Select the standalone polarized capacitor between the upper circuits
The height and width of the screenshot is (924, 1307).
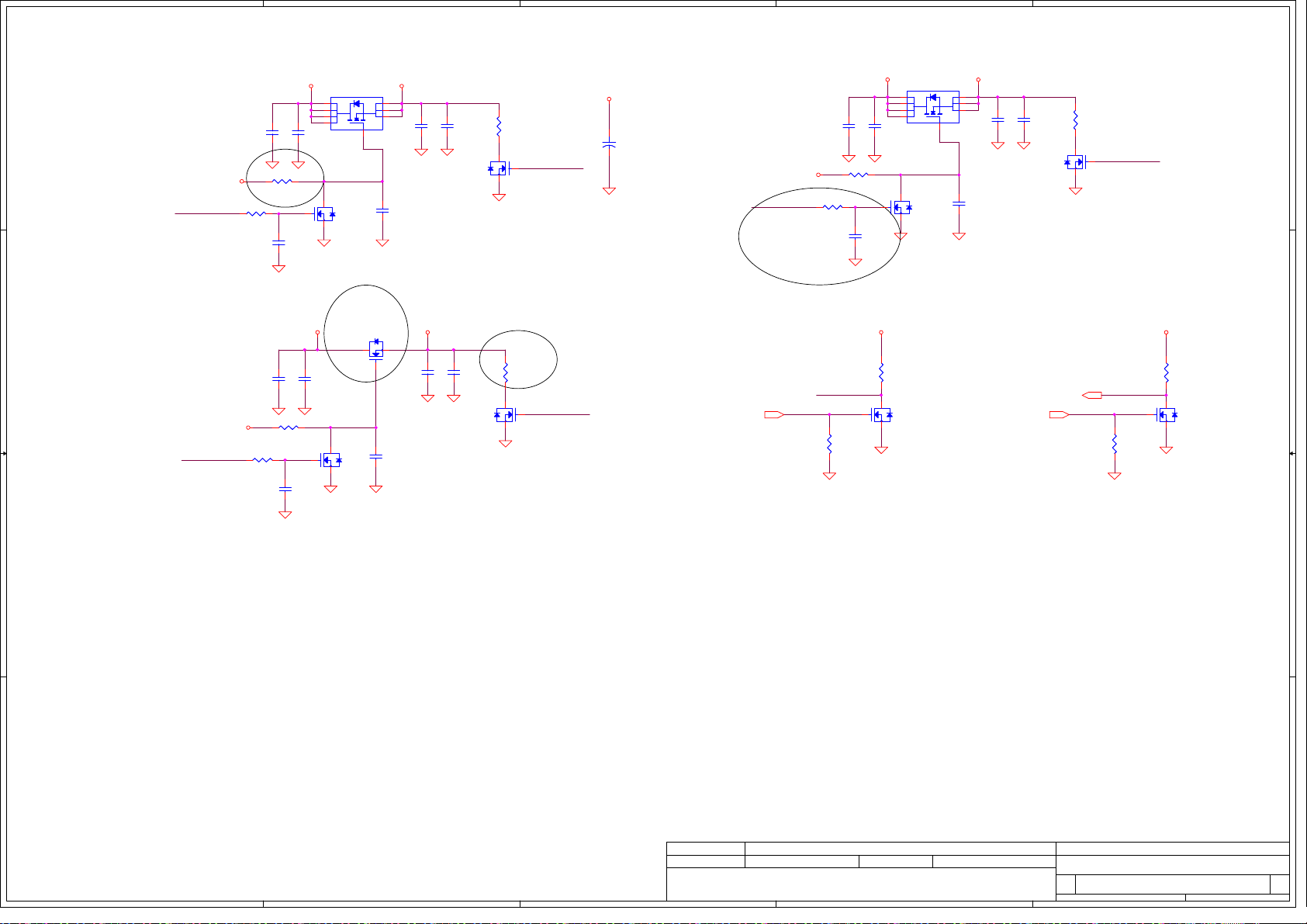pyautogui.click(x=609, y=144)
